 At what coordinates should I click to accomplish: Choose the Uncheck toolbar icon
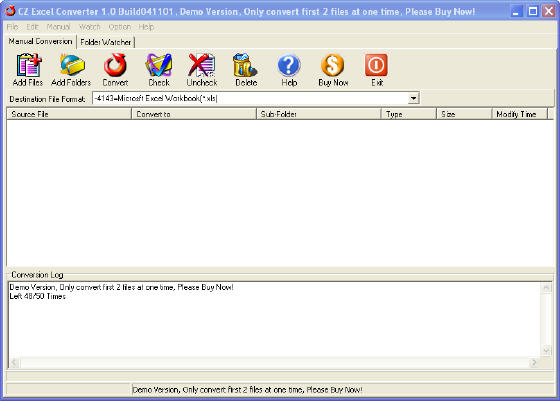coord(202,65)
